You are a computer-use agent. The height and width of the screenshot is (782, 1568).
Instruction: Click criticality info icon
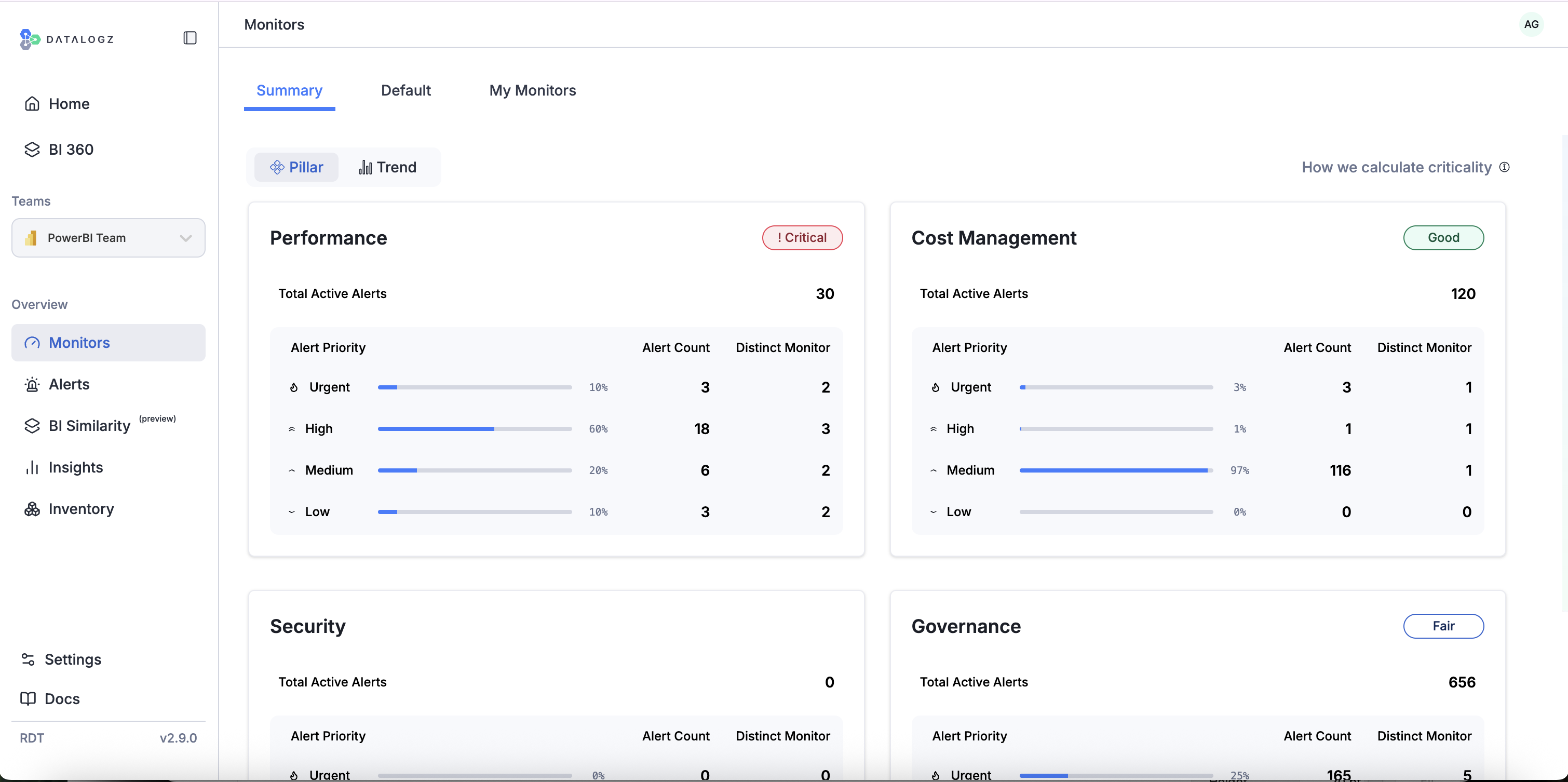tap(1505, 167)
